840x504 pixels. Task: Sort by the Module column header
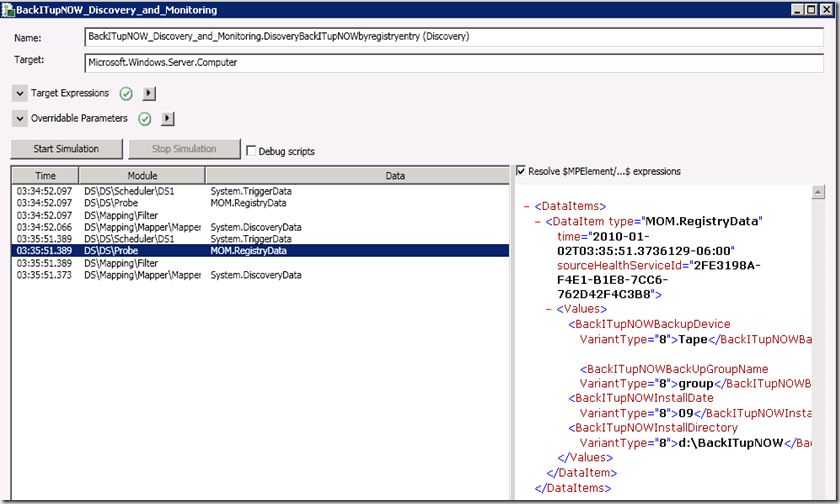coord(142,176)
